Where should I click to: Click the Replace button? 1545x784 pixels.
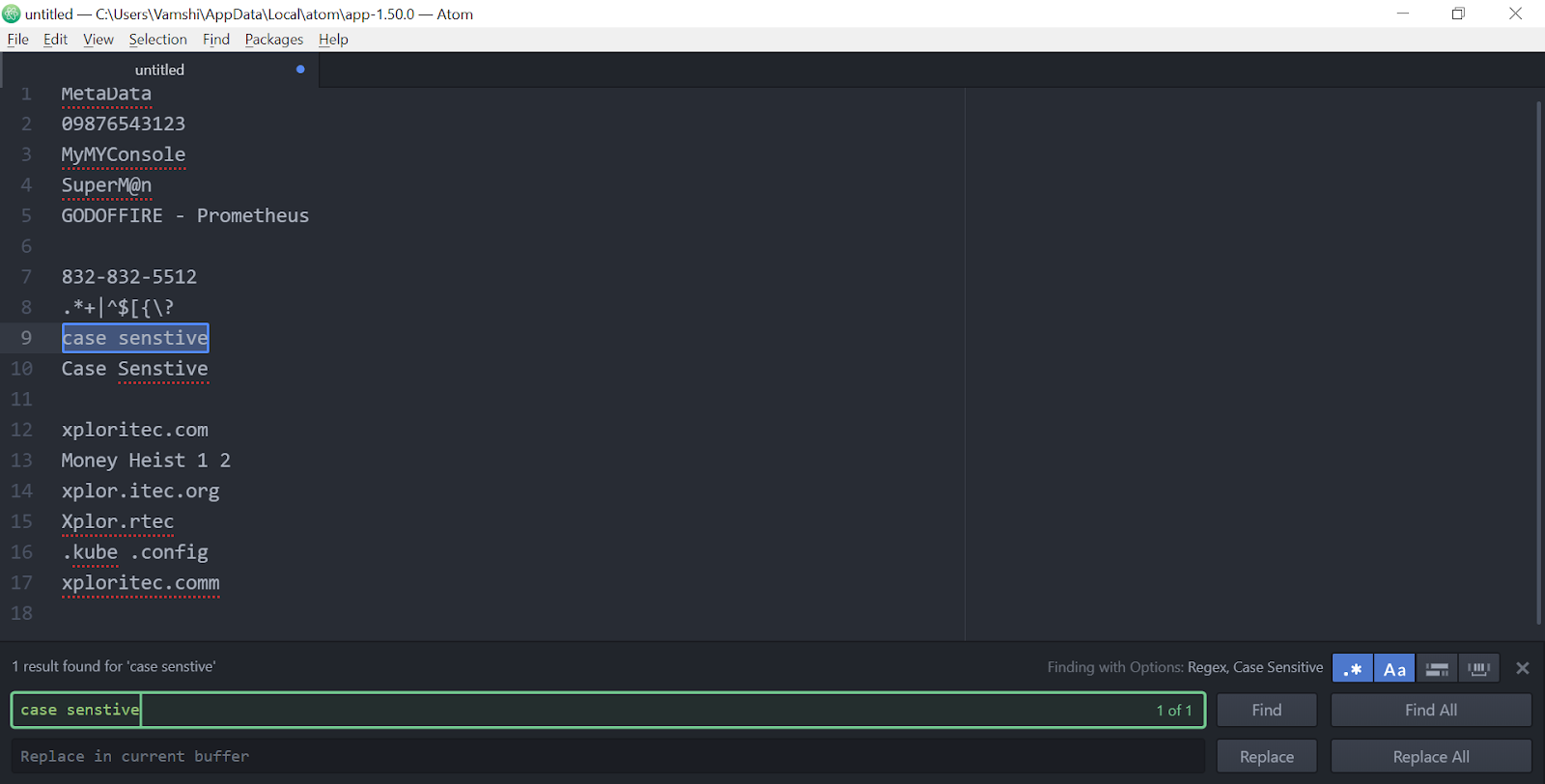(1267, 757)
